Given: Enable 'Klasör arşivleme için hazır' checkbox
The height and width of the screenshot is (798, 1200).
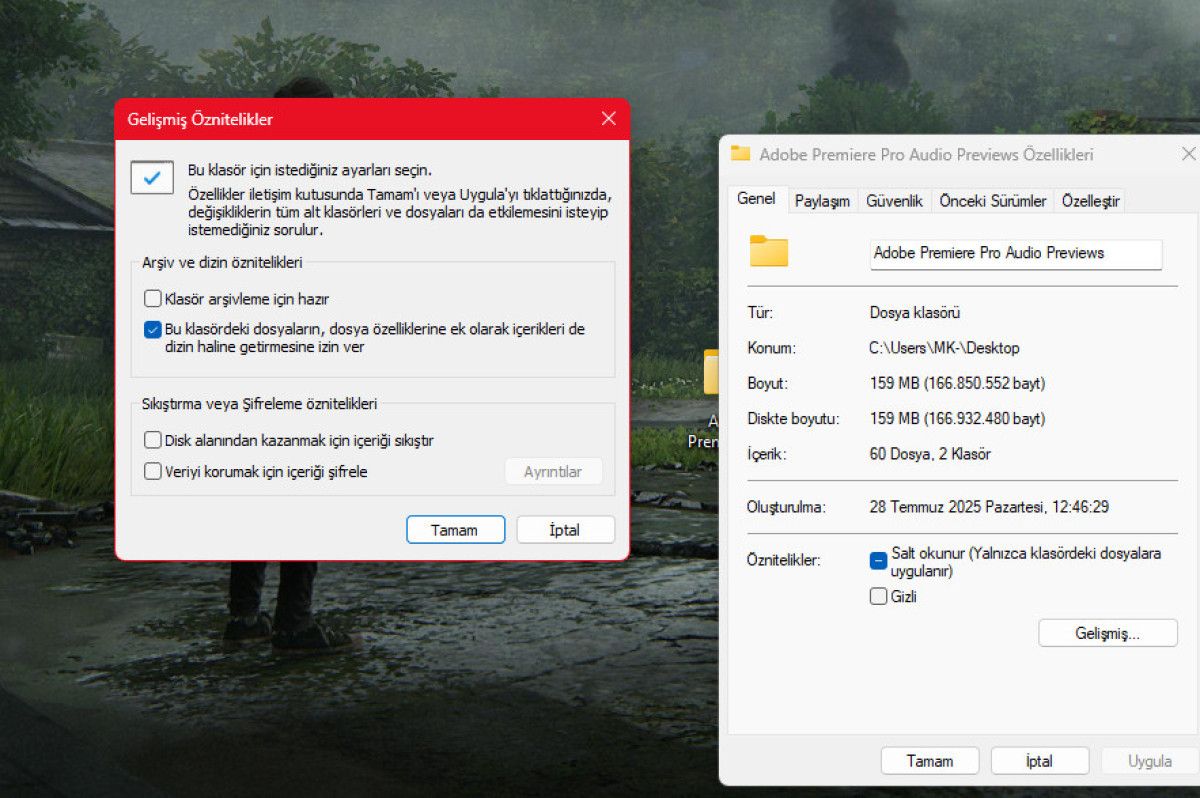Looking at the screenshot, I should point(153,298).
